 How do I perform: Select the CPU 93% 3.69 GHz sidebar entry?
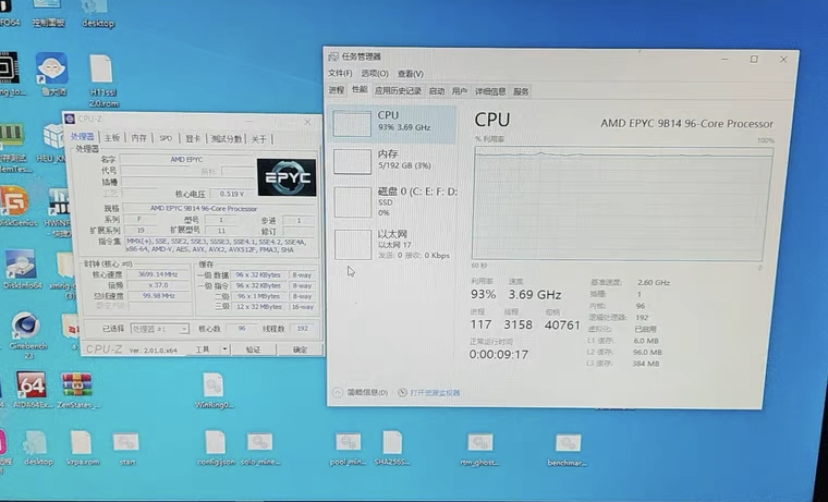[391, 124]
